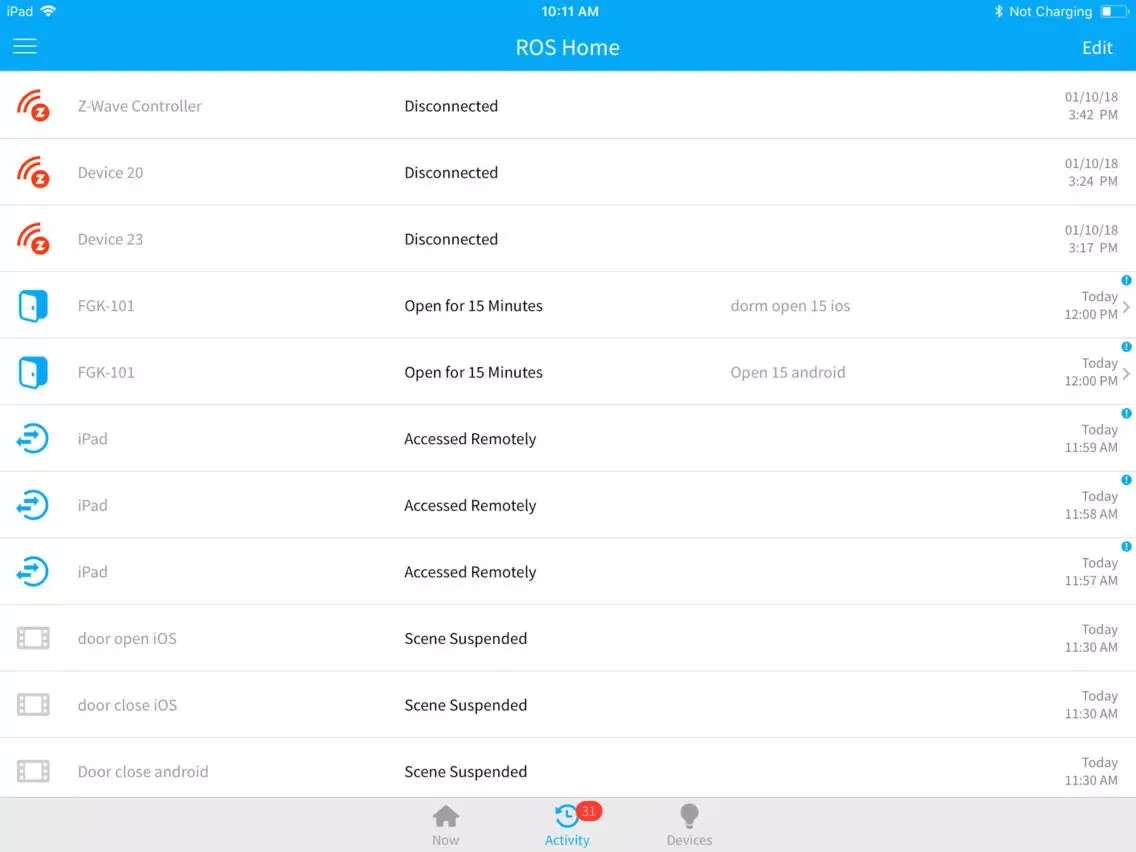Select Device 23 Z-Wave icon
The width and height of the screenshot is (1136, 852).
point(33,239)
